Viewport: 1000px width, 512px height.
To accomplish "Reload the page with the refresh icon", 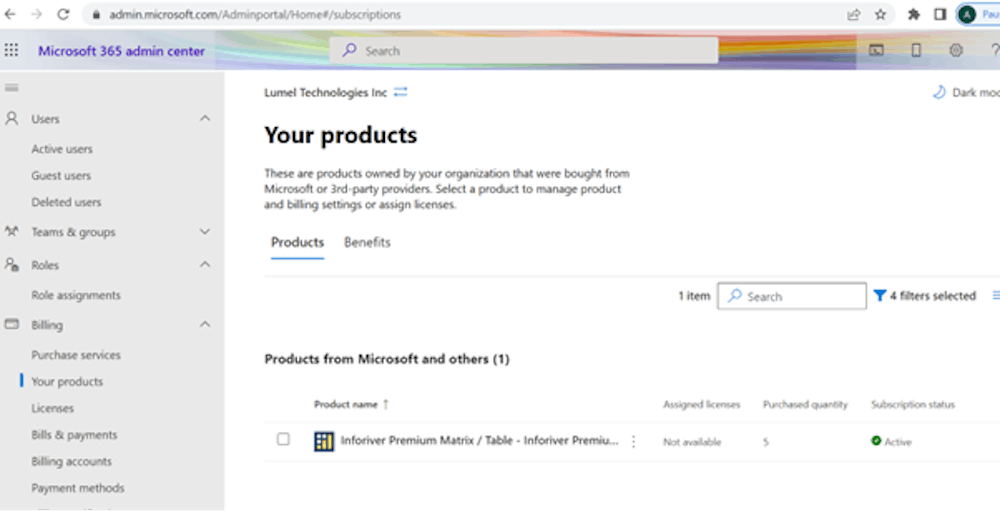I will 63,14.
